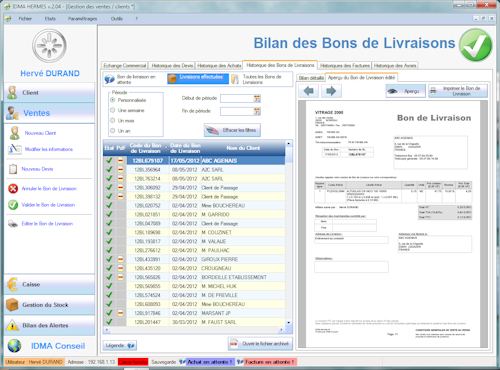Open Caisse via the euro icon
The image size is (500, 370).
click(x=12, y=284)
